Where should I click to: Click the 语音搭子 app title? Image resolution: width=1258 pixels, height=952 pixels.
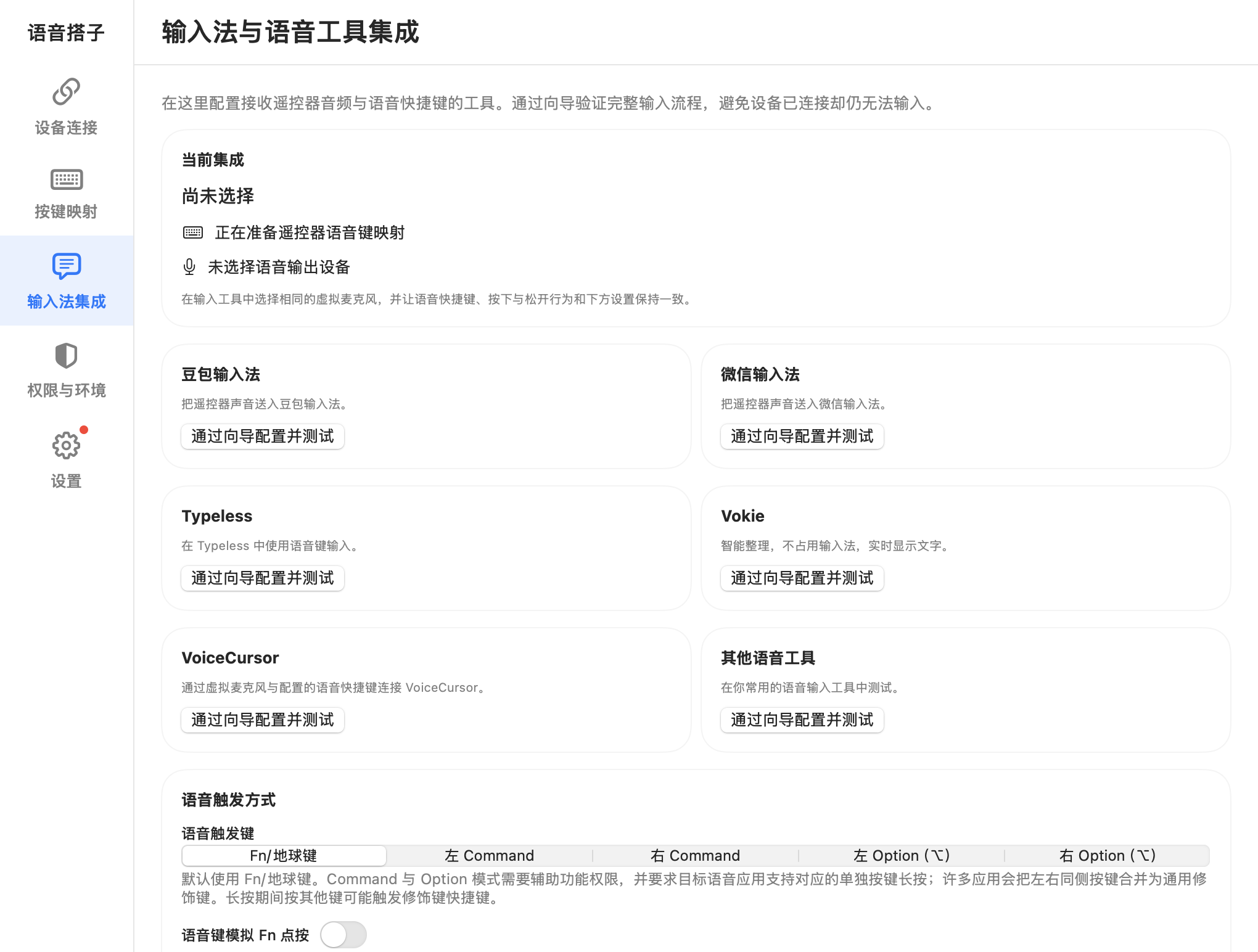click(66, 33)
